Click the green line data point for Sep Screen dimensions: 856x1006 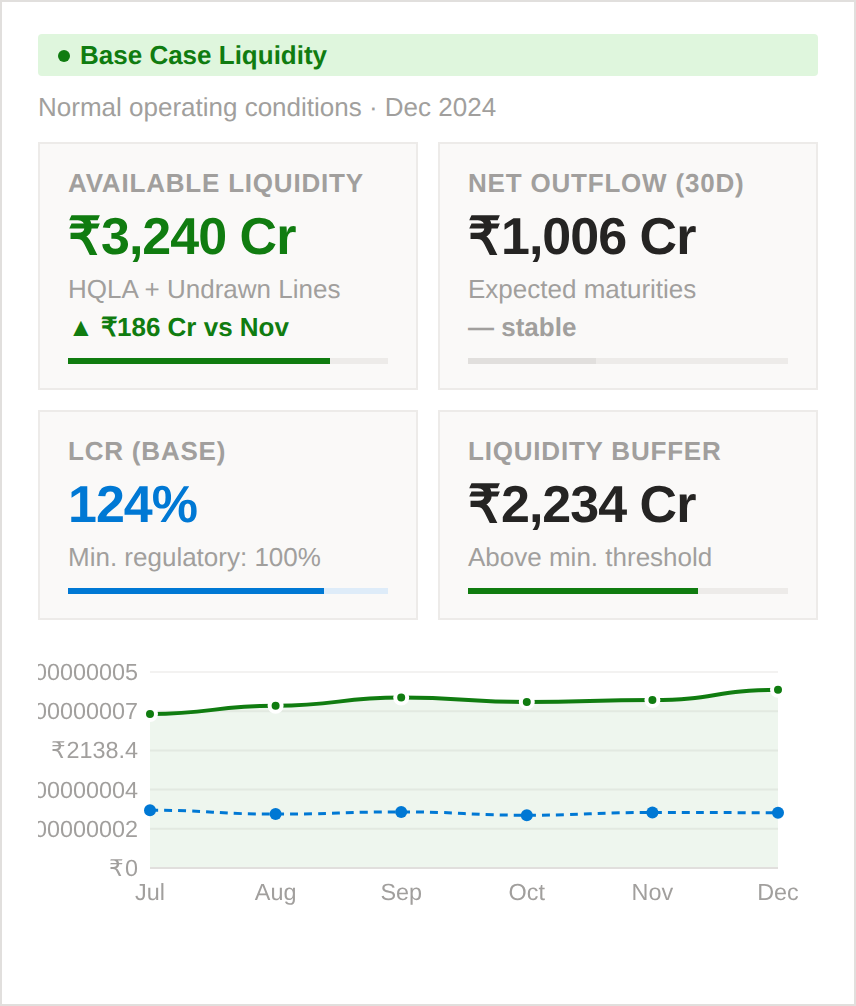pos(401,697)
